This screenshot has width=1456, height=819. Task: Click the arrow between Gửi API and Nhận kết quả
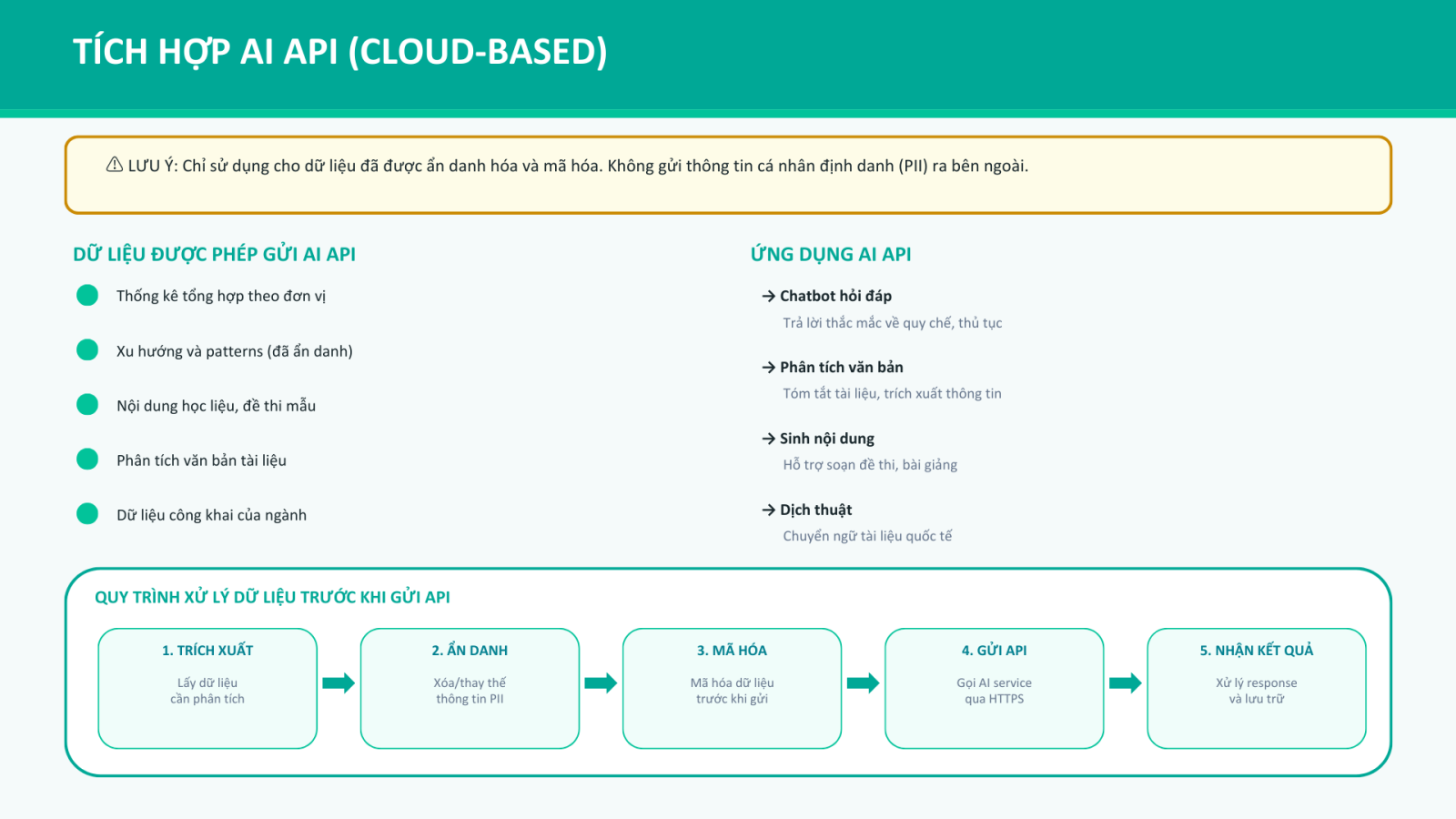(1125, 683)
